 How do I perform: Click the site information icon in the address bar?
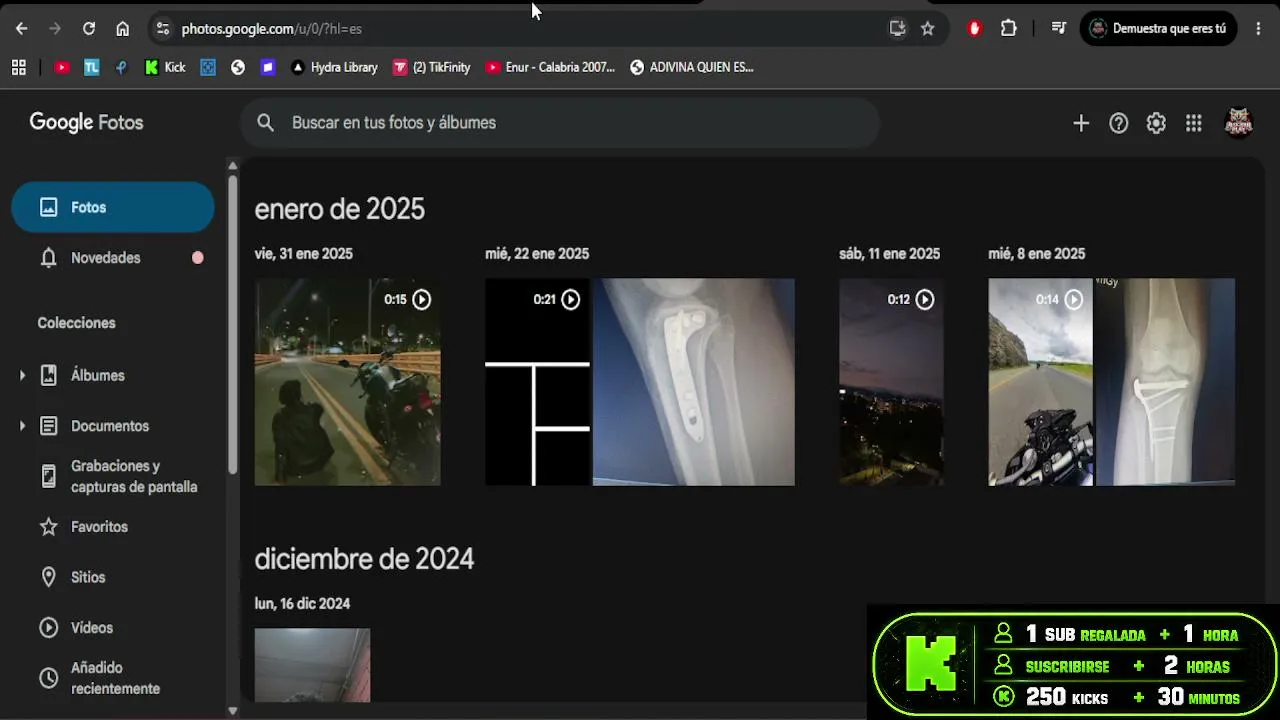coord(163,29)
